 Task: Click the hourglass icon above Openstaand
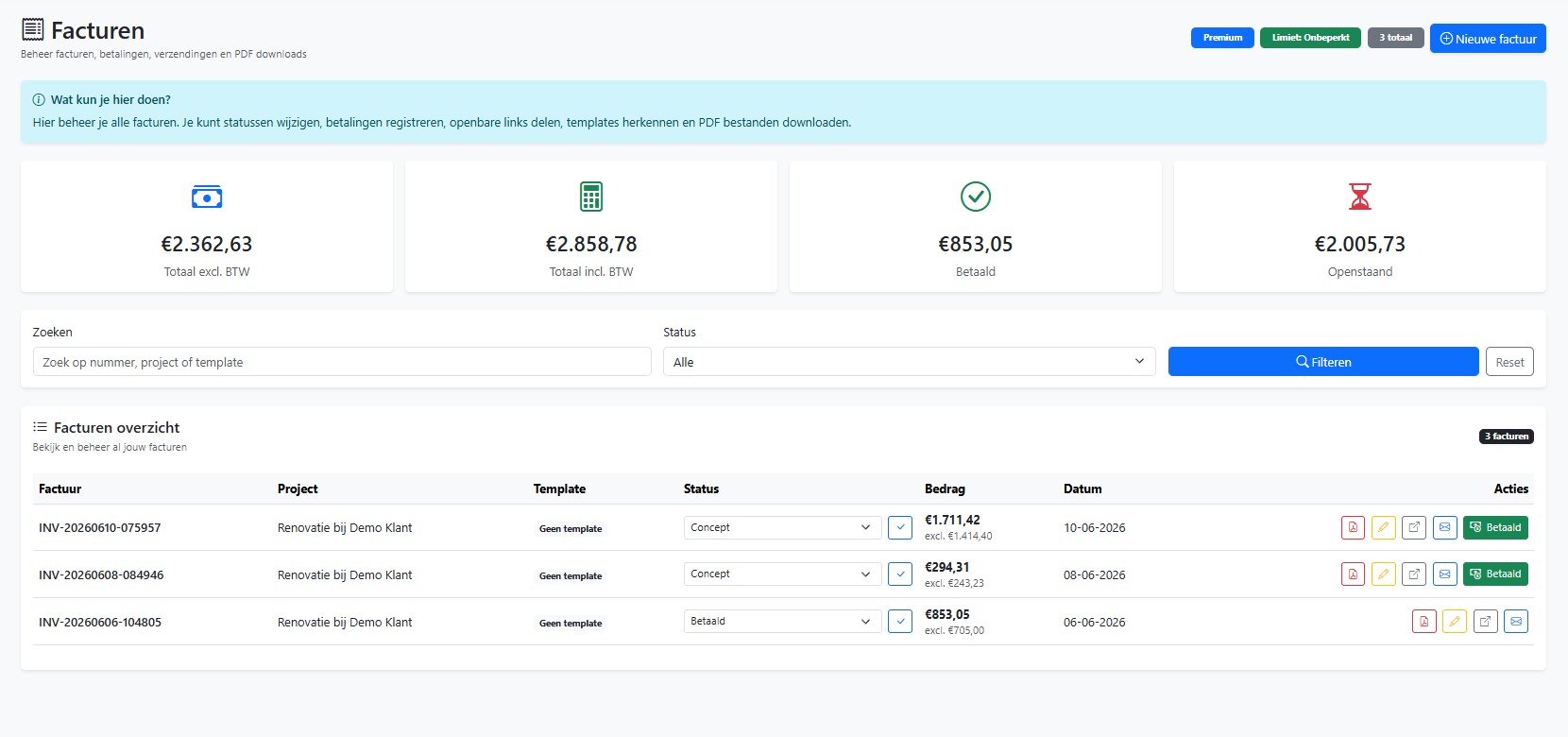point(1360,197)
